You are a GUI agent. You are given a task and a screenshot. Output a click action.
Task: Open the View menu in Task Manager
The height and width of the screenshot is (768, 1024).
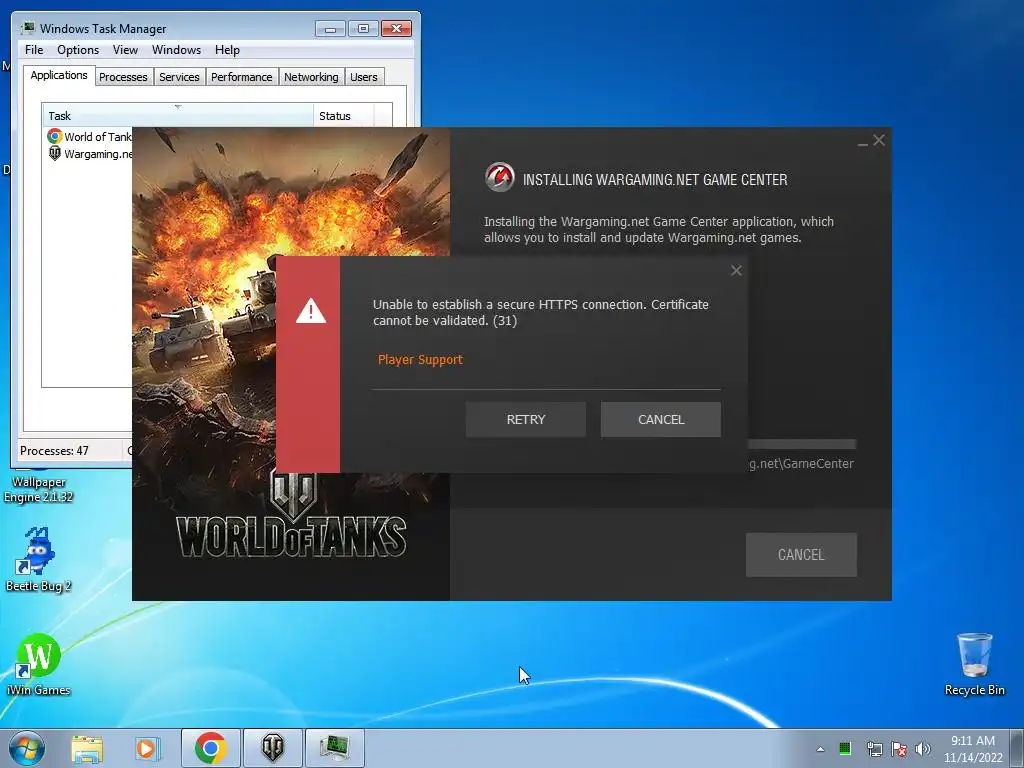[125, 50]
